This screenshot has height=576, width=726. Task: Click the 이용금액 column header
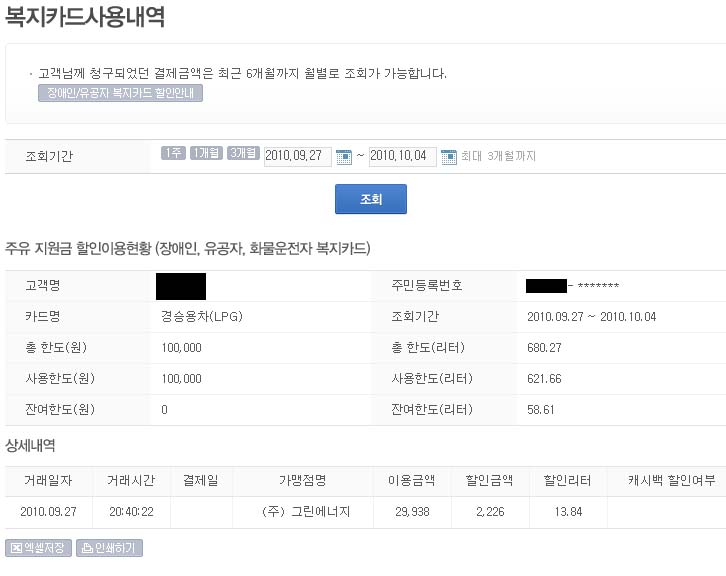click(x=412, y=481)
